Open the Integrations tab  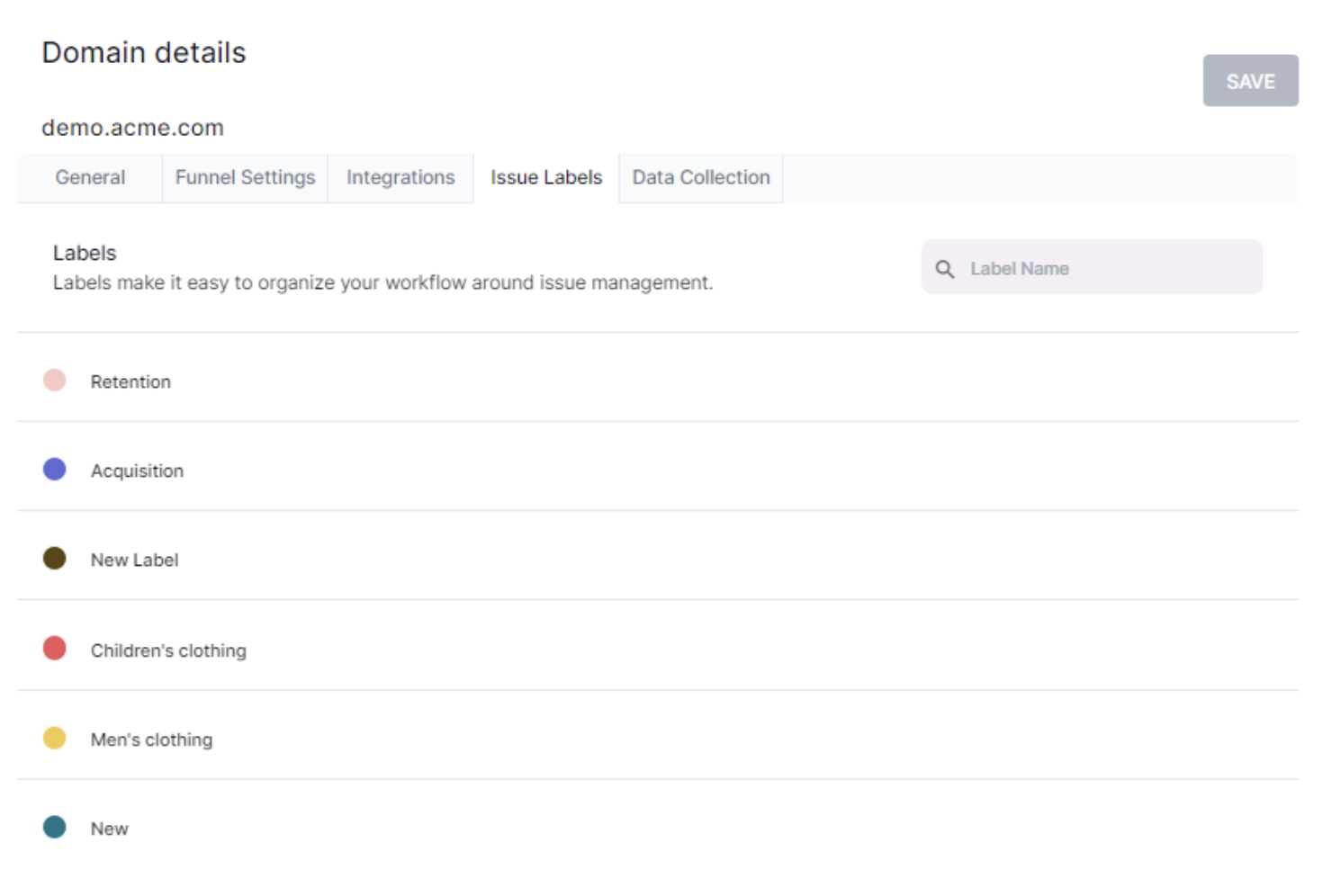400,178
